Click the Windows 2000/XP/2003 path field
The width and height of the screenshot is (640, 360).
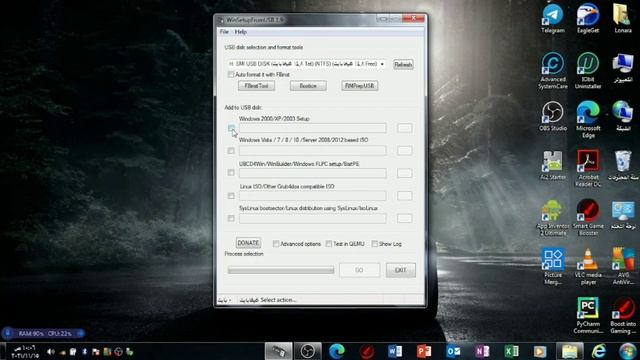(x=313, y=128)
